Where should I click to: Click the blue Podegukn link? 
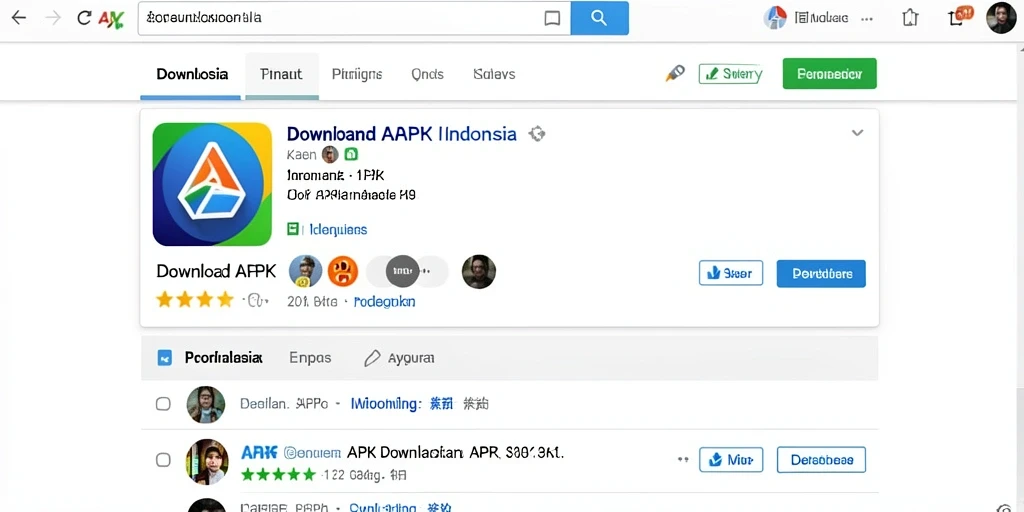pos(384,302)
